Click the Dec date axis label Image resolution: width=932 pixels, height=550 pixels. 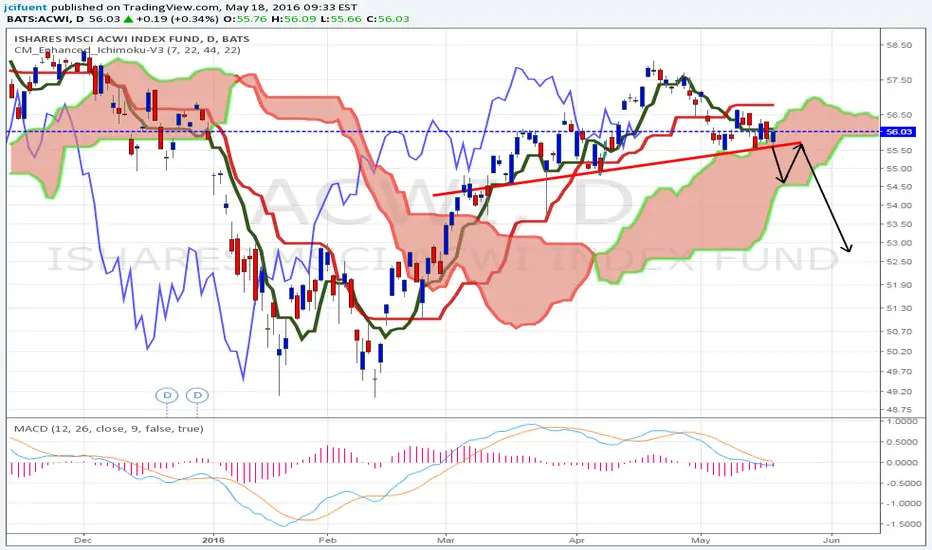83,540
